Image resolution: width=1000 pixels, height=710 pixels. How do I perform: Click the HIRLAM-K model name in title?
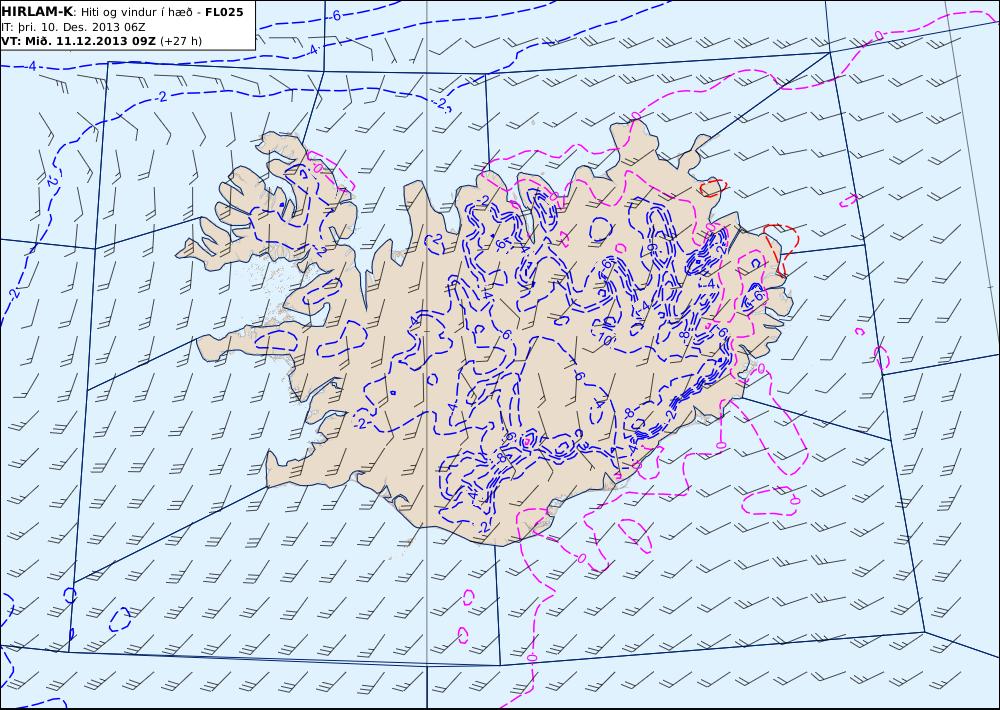coord(37,11)
